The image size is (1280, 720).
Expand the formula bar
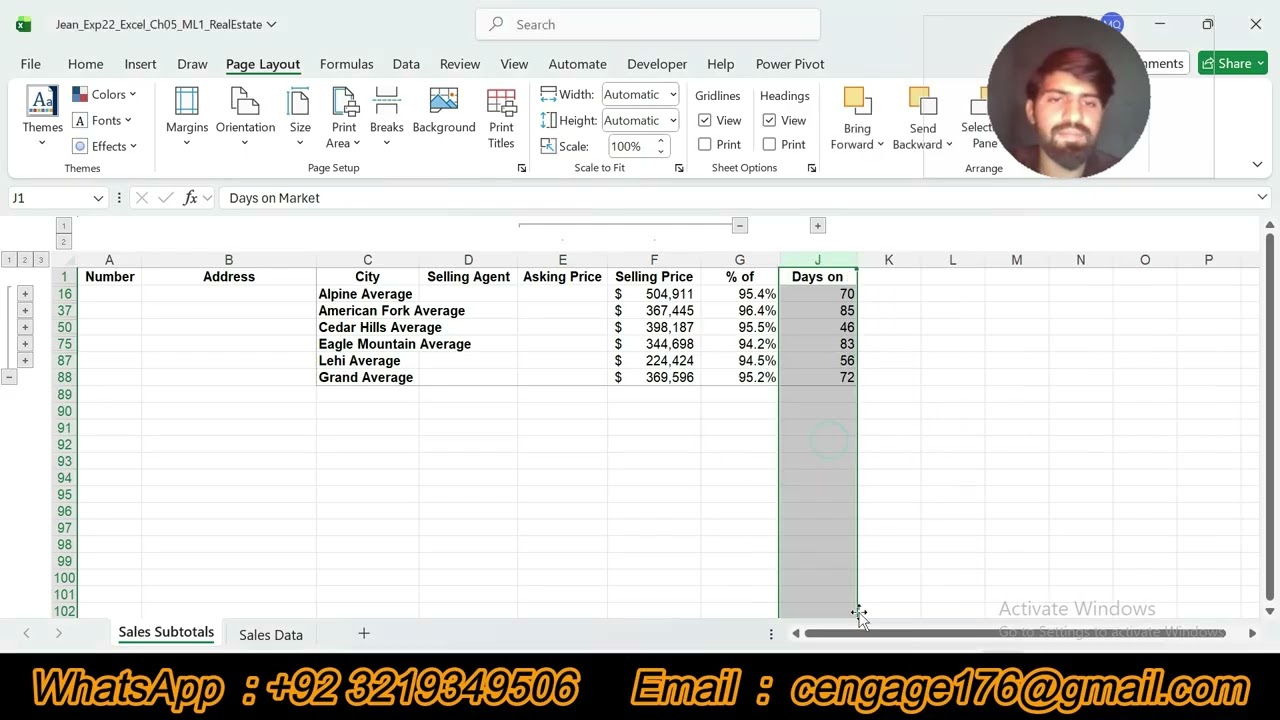(x=1262, y=198)
